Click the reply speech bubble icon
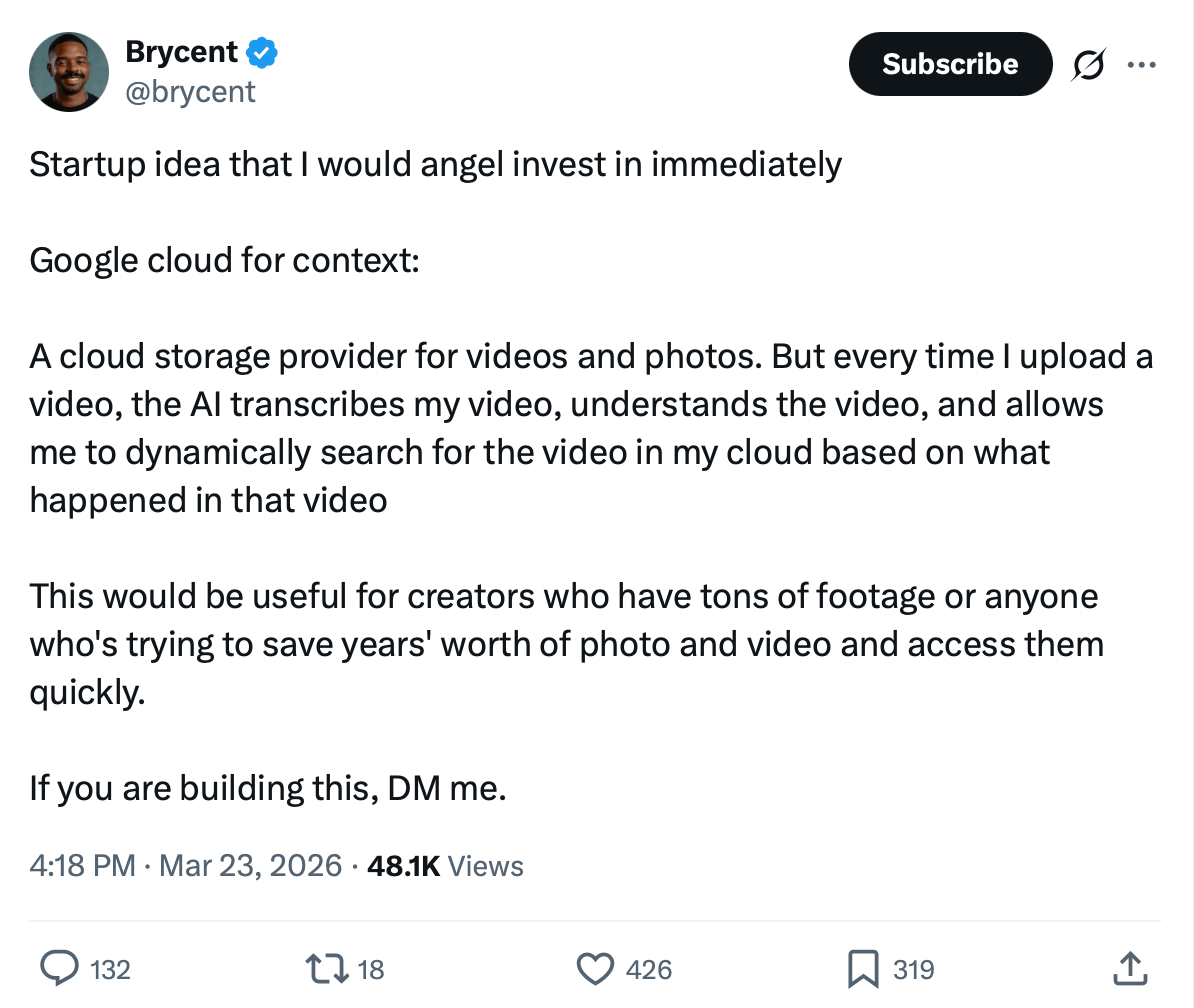 pos(59,968)
